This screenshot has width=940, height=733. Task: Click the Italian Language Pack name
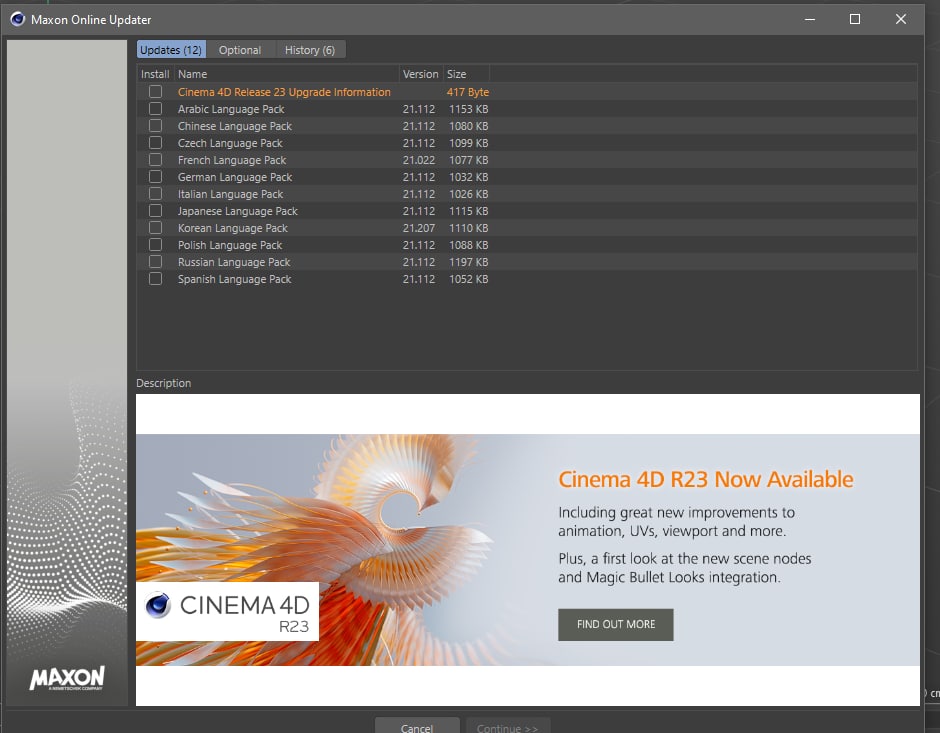[x=230, y=194]
